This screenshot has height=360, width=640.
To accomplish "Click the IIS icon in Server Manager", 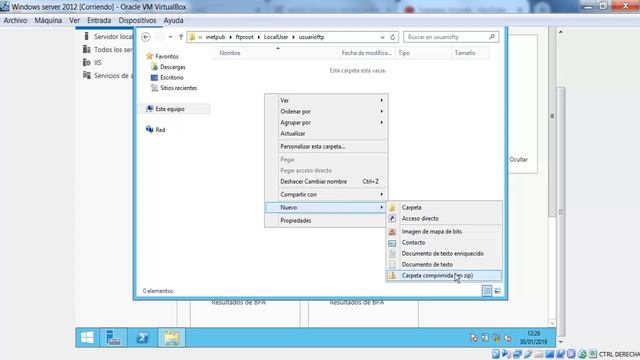I will click(86, 62).
